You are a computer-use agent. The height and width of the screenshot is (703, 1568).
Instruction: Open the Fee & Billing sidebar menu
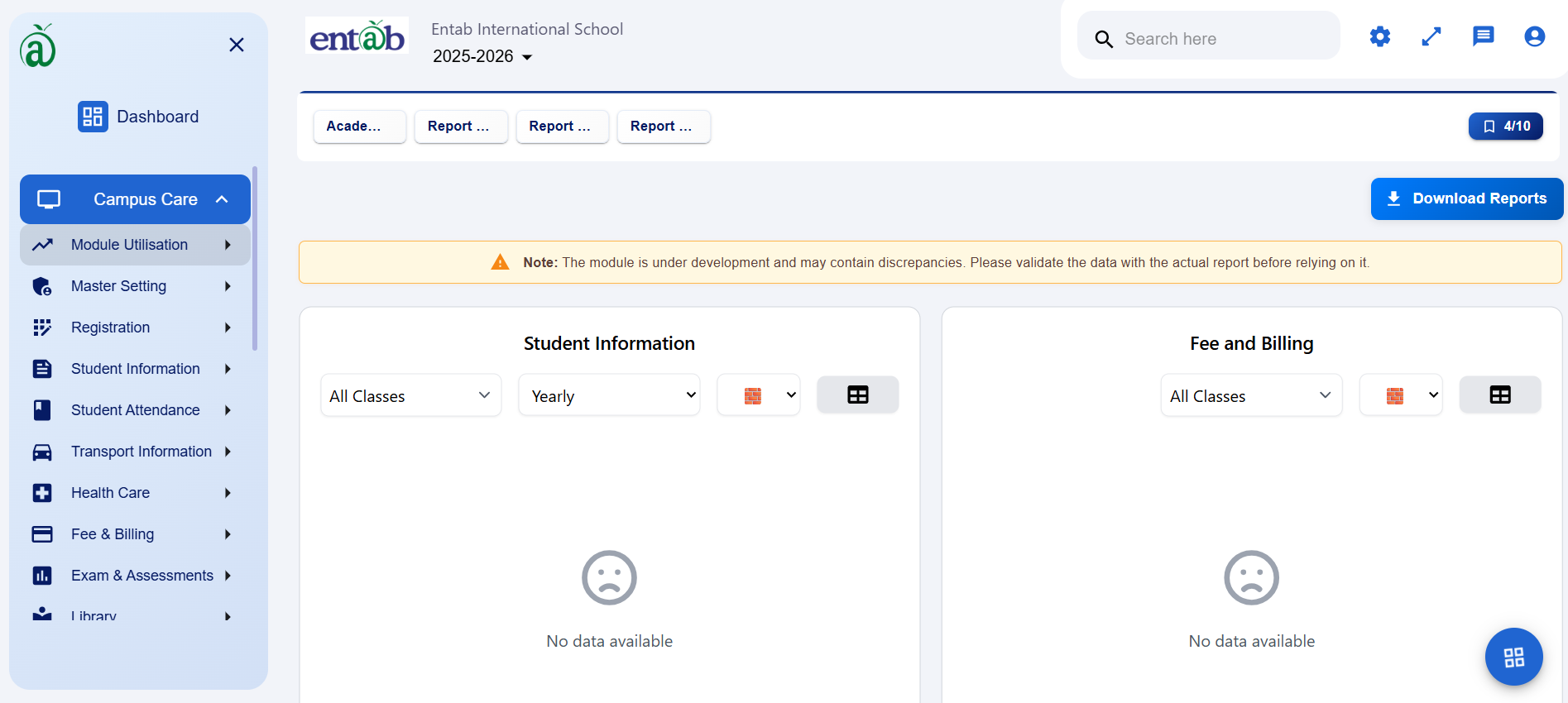[x=113, y=534]
